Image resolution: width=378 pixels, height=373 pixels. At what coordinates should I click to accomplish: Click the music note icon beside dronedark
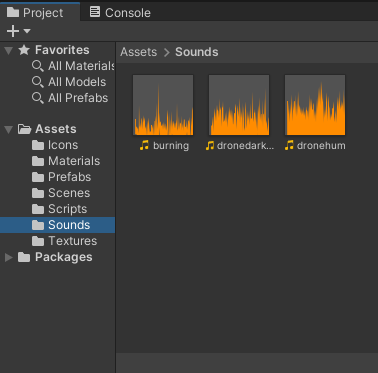click(x=210, y=145)
